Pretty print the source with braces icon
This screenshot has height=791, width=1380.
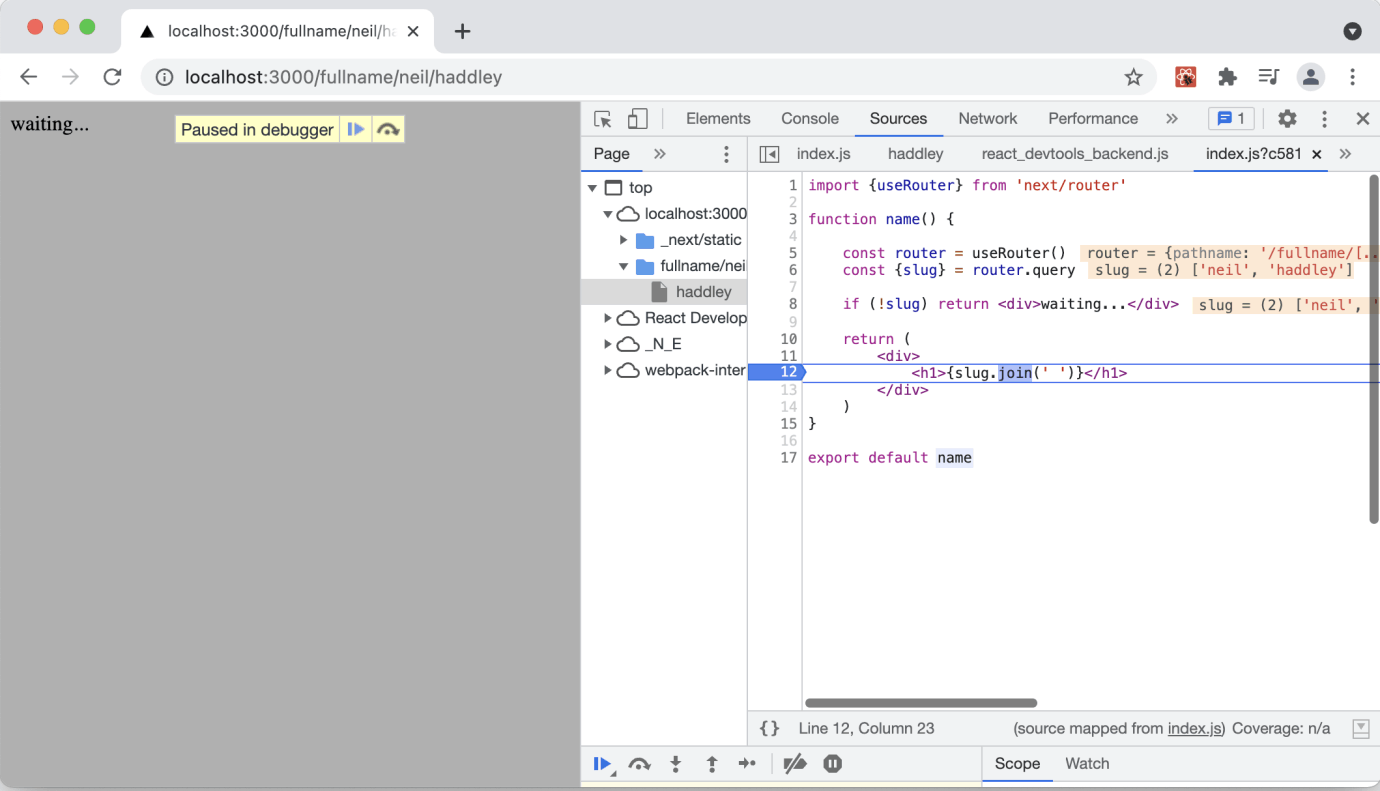coord(769,729)
